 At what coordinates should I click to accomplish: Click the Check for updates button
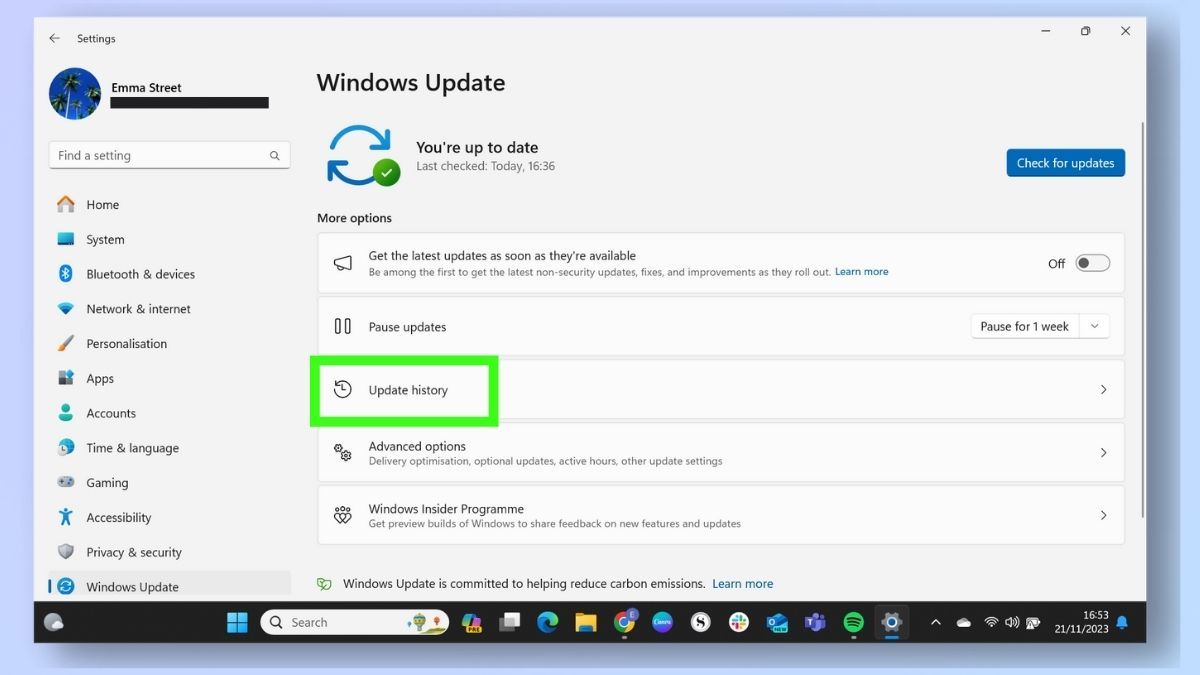(1065, 162)
